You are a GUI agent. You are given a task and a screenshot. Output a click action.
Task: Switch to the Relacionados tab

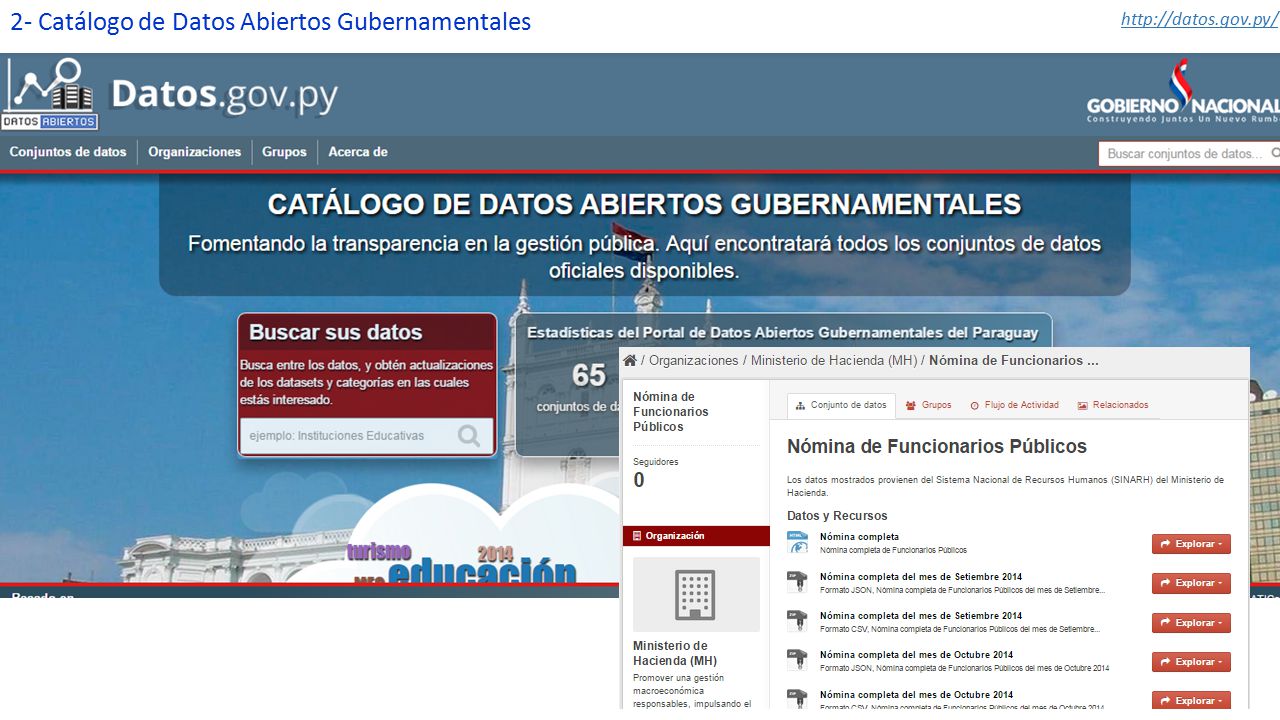[x=1112, y=406]
